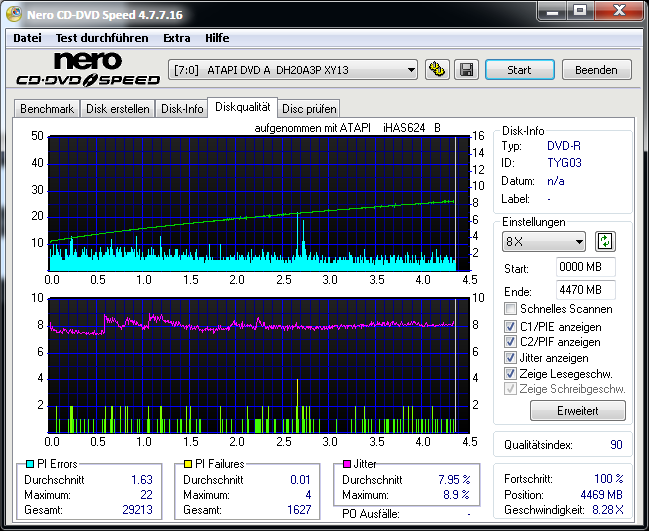The image size is (649, 531).
Task: Click the PO Ausfälle label
Action: click(x=370, y=514)
